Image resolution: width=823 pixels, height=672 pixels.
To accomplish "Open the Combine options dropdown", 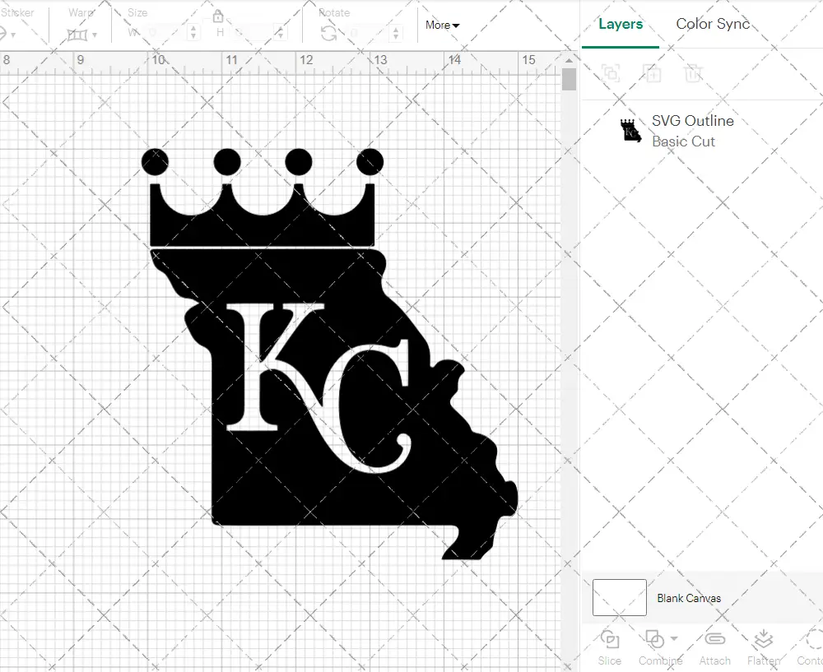I will (674, 637).
